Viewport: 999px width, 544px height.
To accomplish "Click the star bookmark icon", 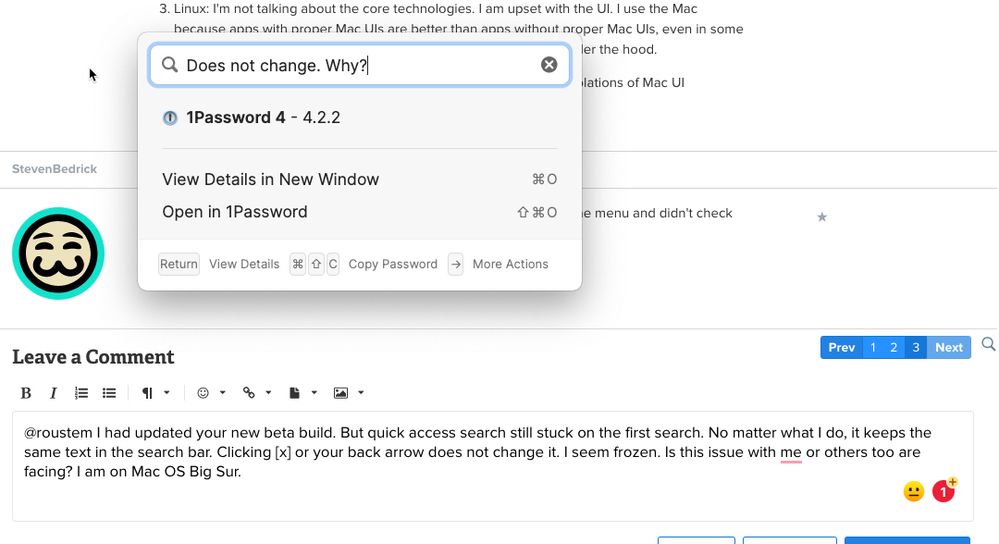I will pos(822,216).
